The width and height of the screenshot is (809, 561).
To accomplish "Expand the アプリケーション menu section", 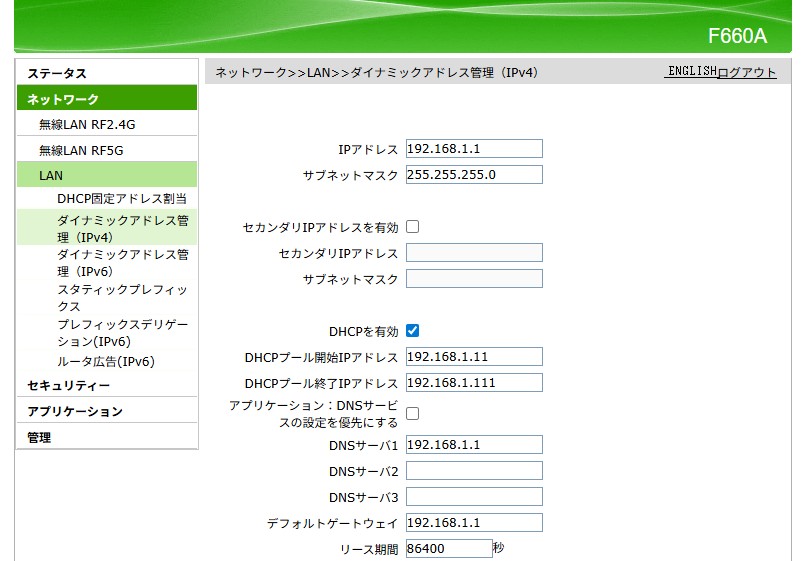I will 75,411.
